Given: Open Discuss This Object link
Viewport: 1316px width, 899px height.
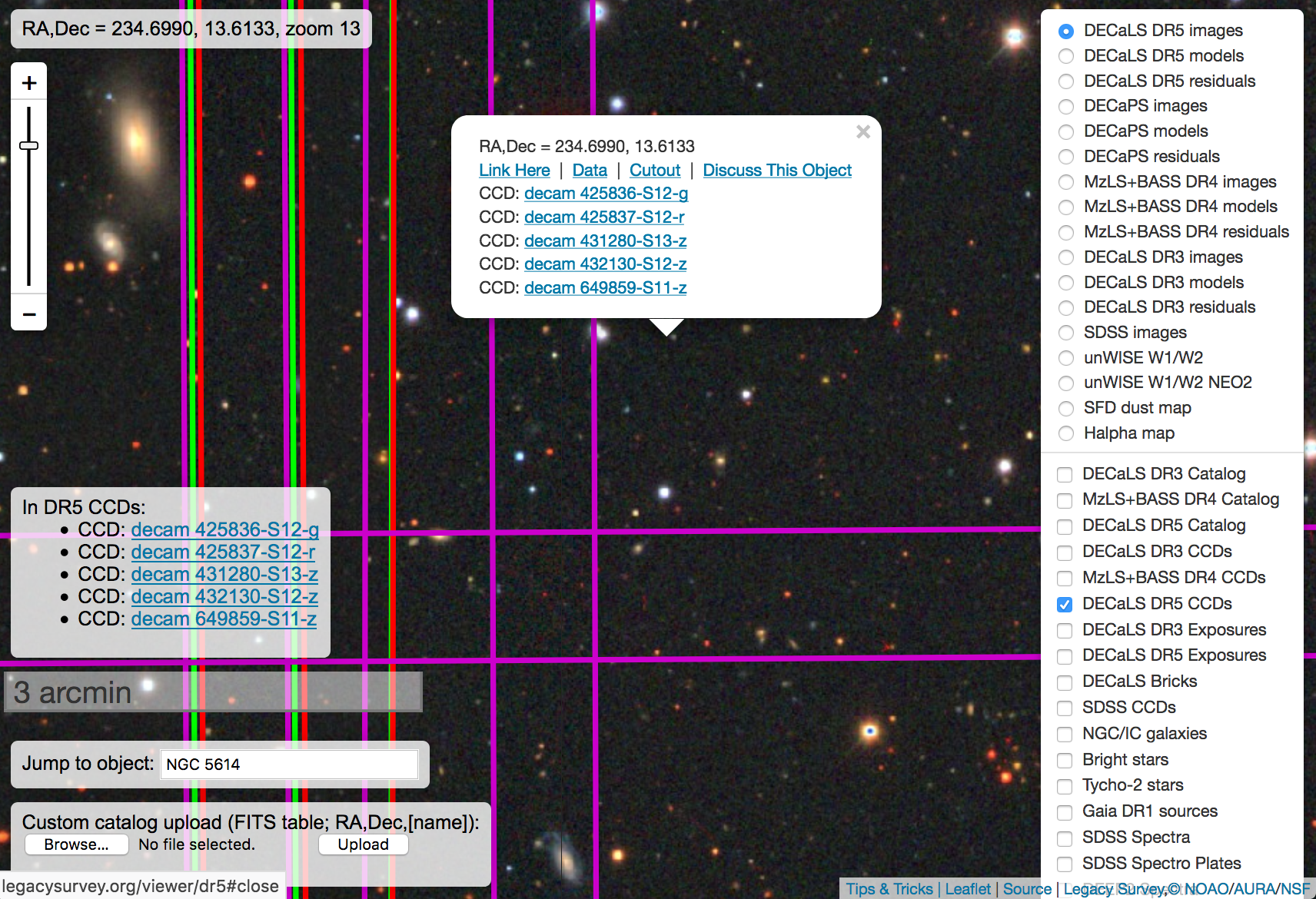Looking at the screenshot, I should (x=777, y=171).
